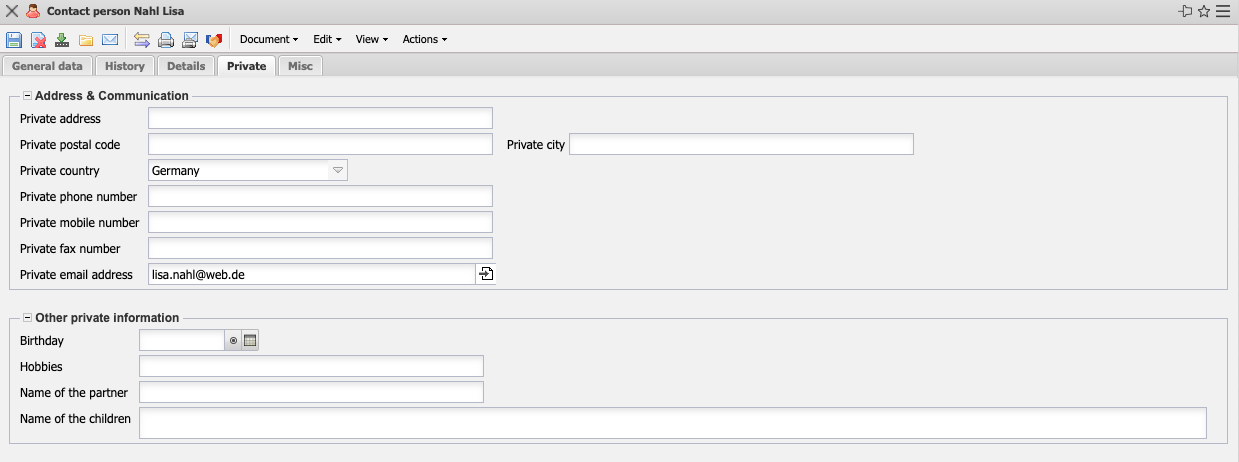The image size is (1239, 462).
Task: Switch to the General data tab
Action: pos(47,66)
